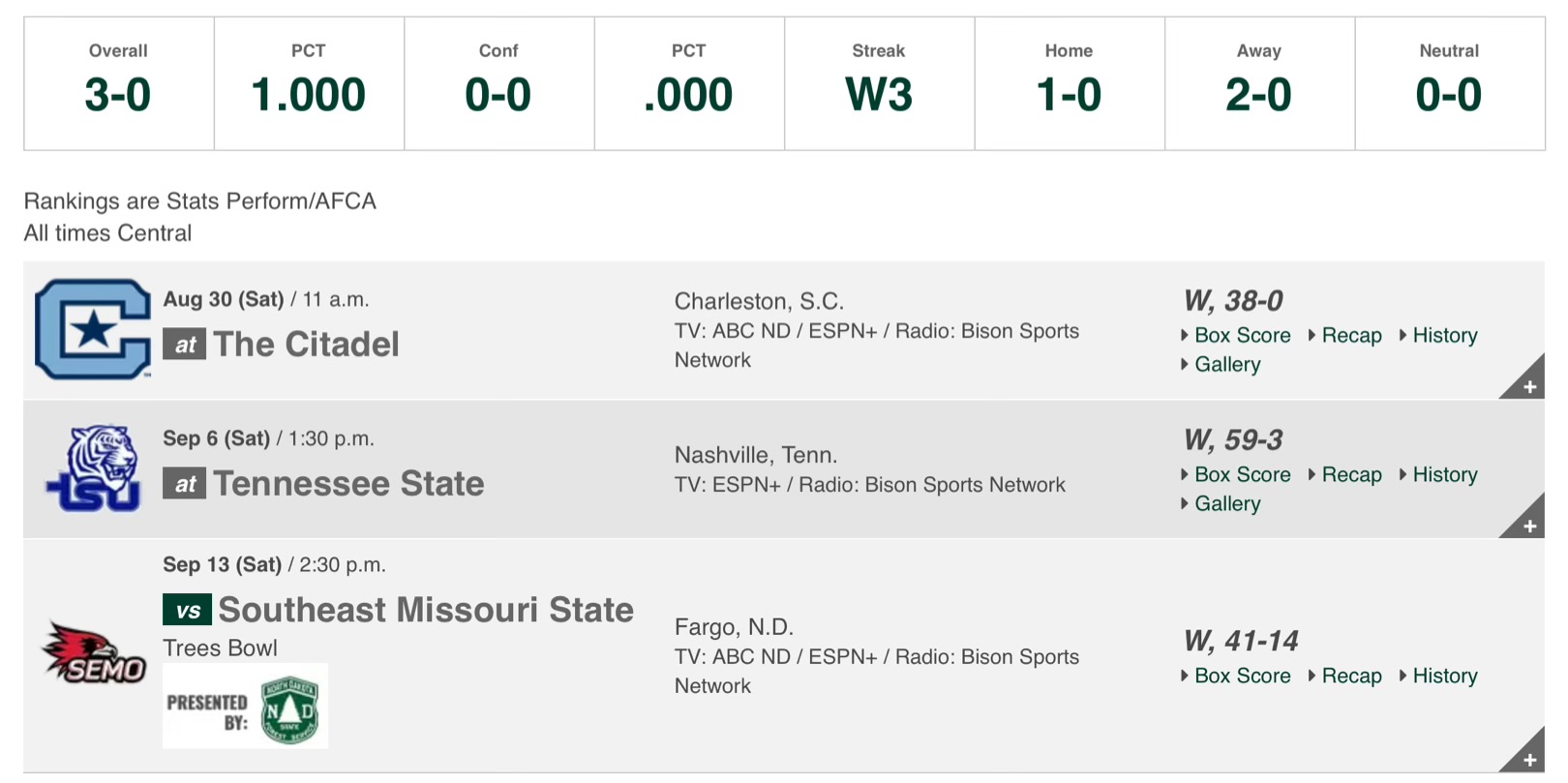View History for Southeast Missouri State matchup
This screenshot has width=1568, height=783.
coord(1444,677)
